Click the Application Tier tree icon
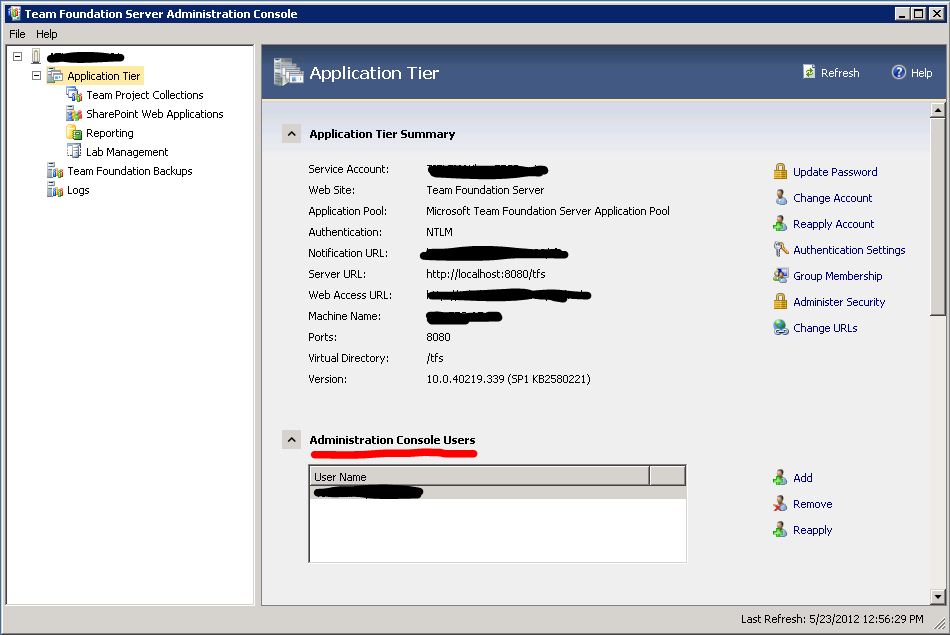The width and height of the screenshot is (950, 635). click(55, 76)
